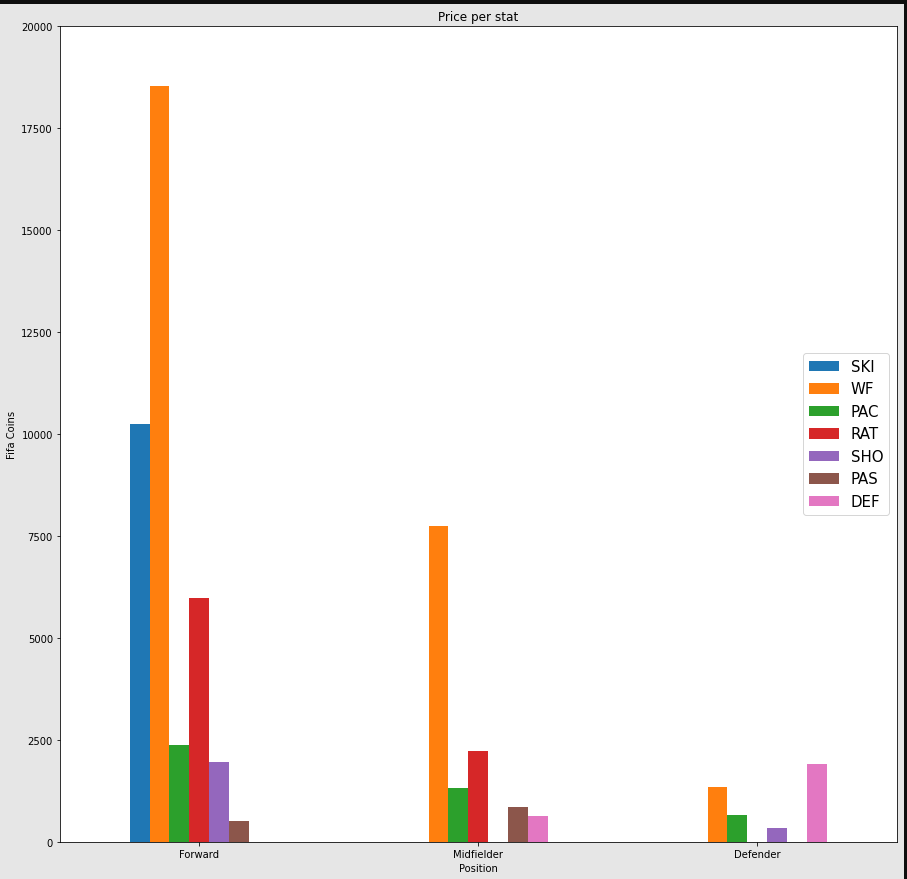
Task: Click the 20000 y-axis tick label
Action: tap(35, 27)
